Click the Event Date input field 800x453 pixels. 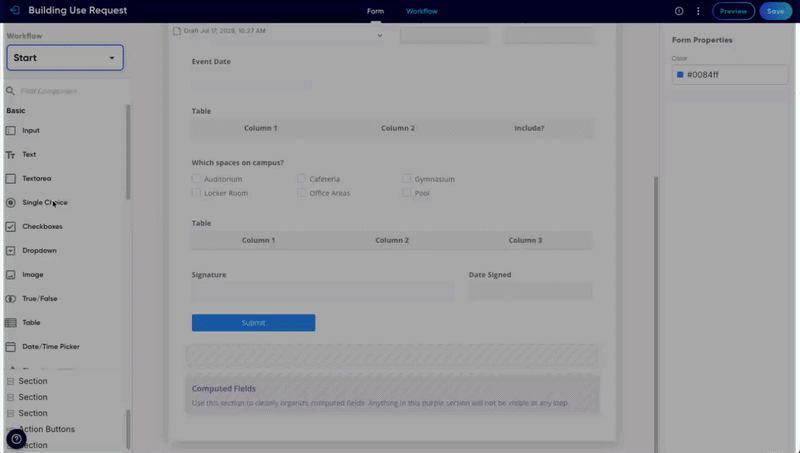(x=252, y=85)
